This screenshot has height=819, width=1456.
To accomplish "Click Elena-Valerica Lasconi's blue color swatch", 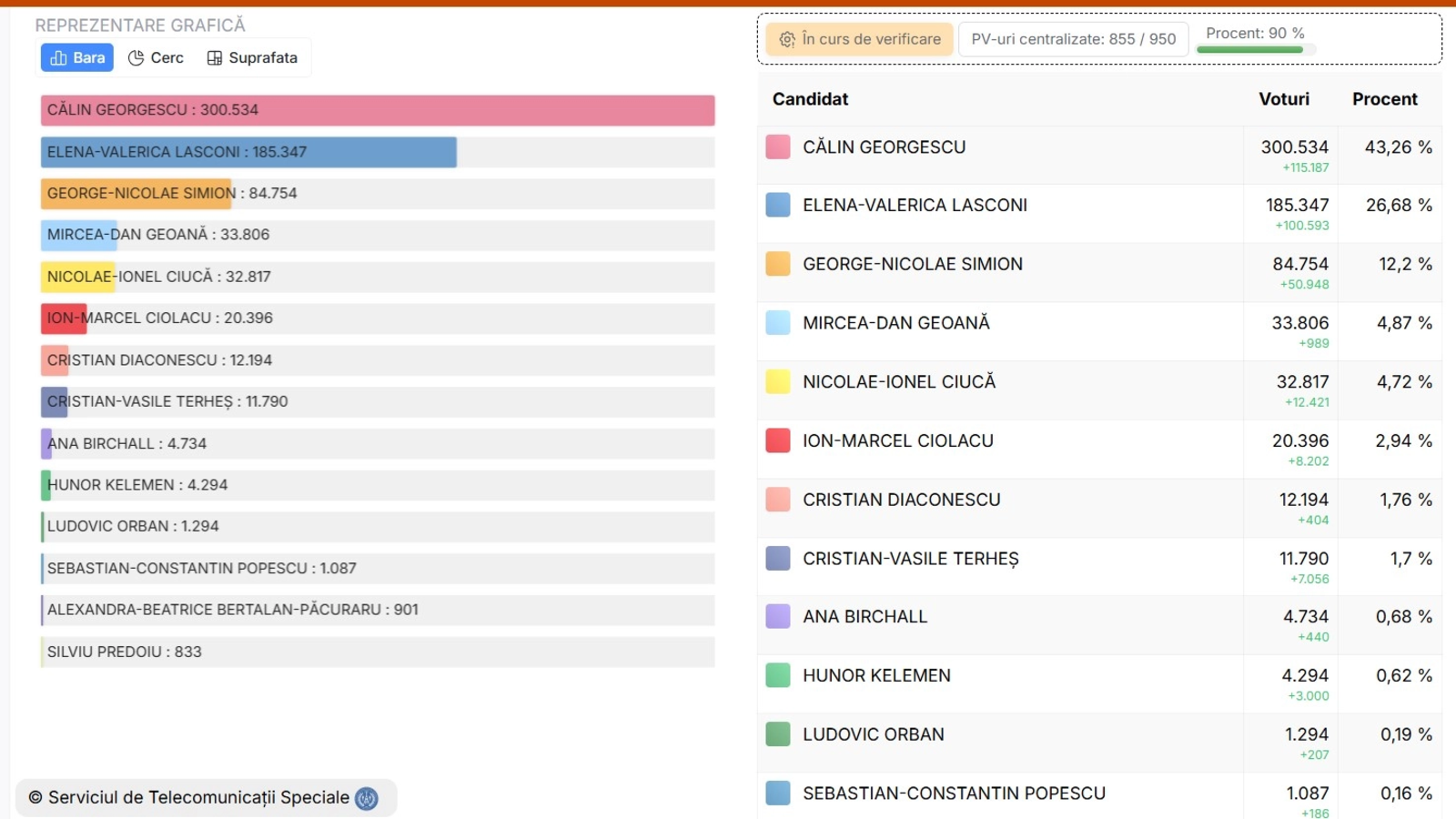I will tap(778, 205).
